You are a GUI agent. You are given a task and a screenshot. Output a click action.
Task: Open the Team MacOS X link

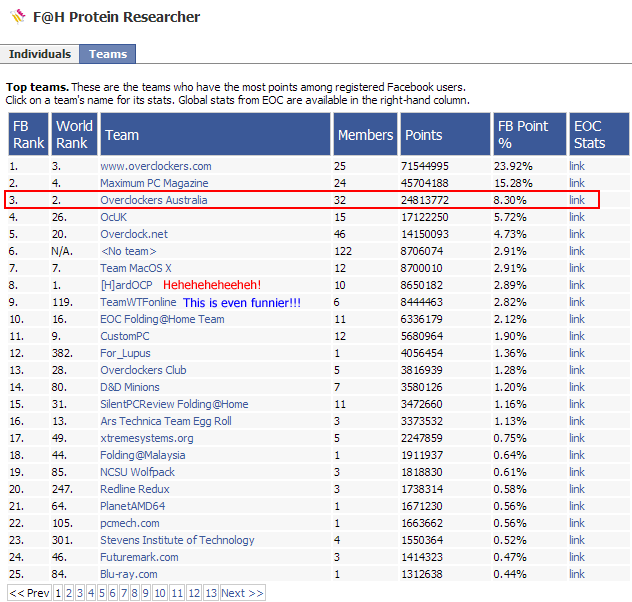pyautogui.click(x=136, y=268)
